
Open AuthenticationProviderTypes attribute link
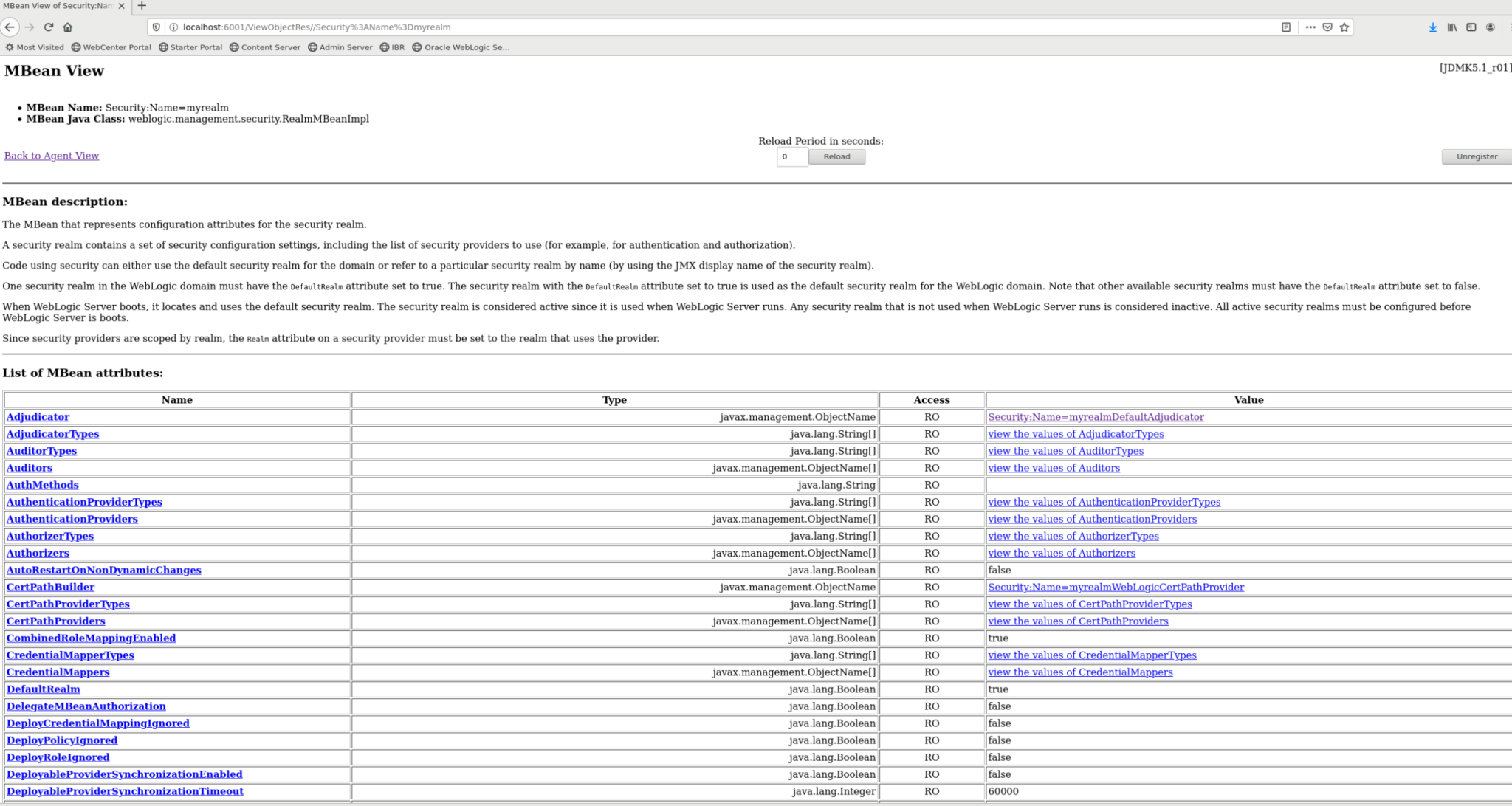[84, 502]
